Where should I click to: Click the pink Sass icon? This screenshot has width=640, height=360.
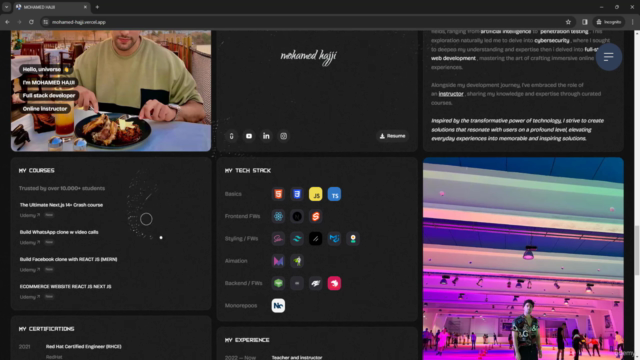coord(278,239)
